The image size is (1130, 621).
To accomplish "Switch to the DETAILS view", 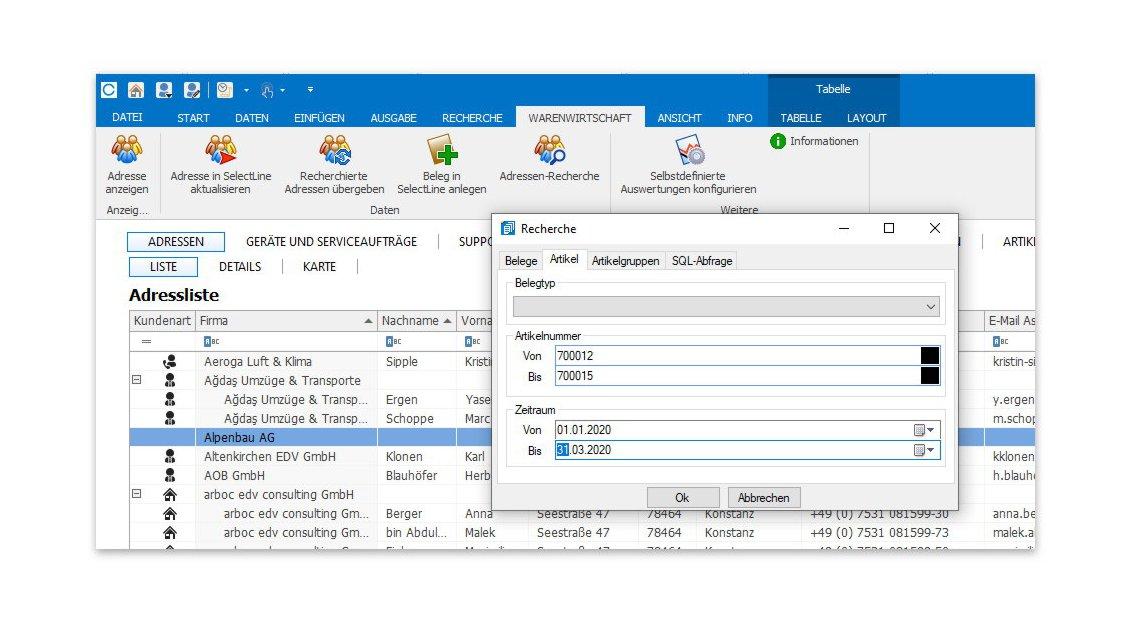I will (x=240, y=267).
